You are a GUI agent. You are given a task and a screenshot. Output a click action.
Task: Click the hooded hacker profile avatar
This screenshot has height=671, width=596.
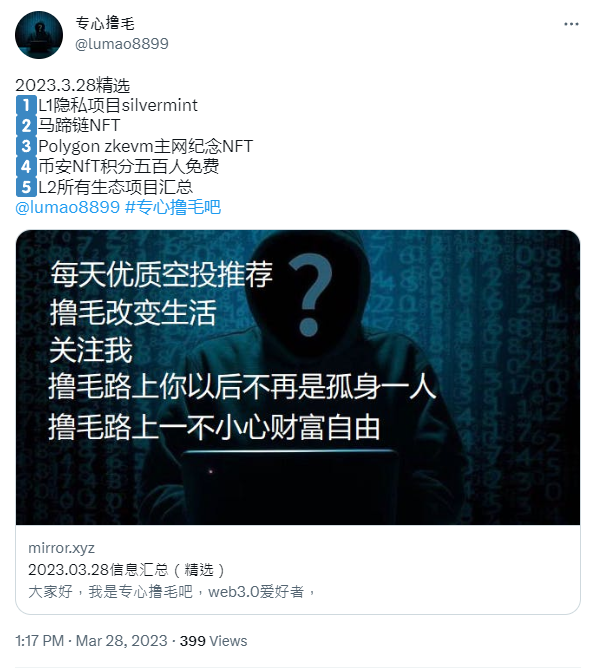coord(39,35)
